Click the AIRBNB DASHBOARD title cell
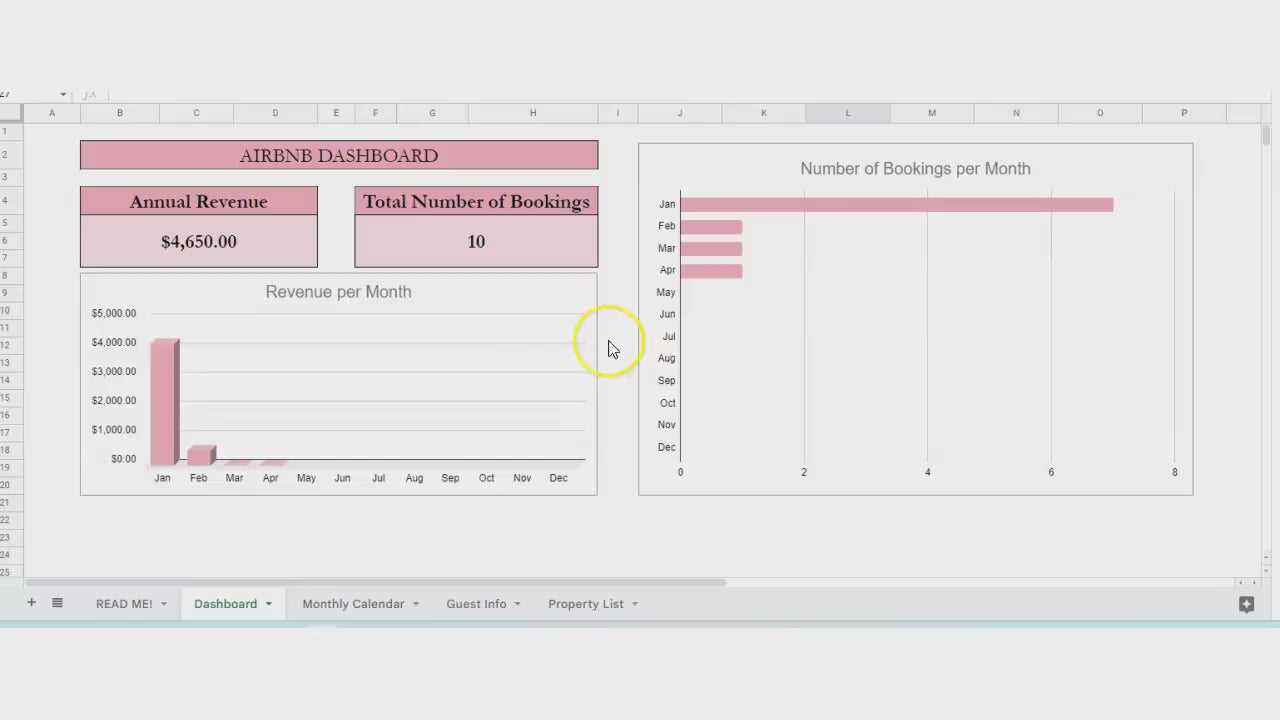Screen dimensions: 1280x720 (x=339, y=155)
